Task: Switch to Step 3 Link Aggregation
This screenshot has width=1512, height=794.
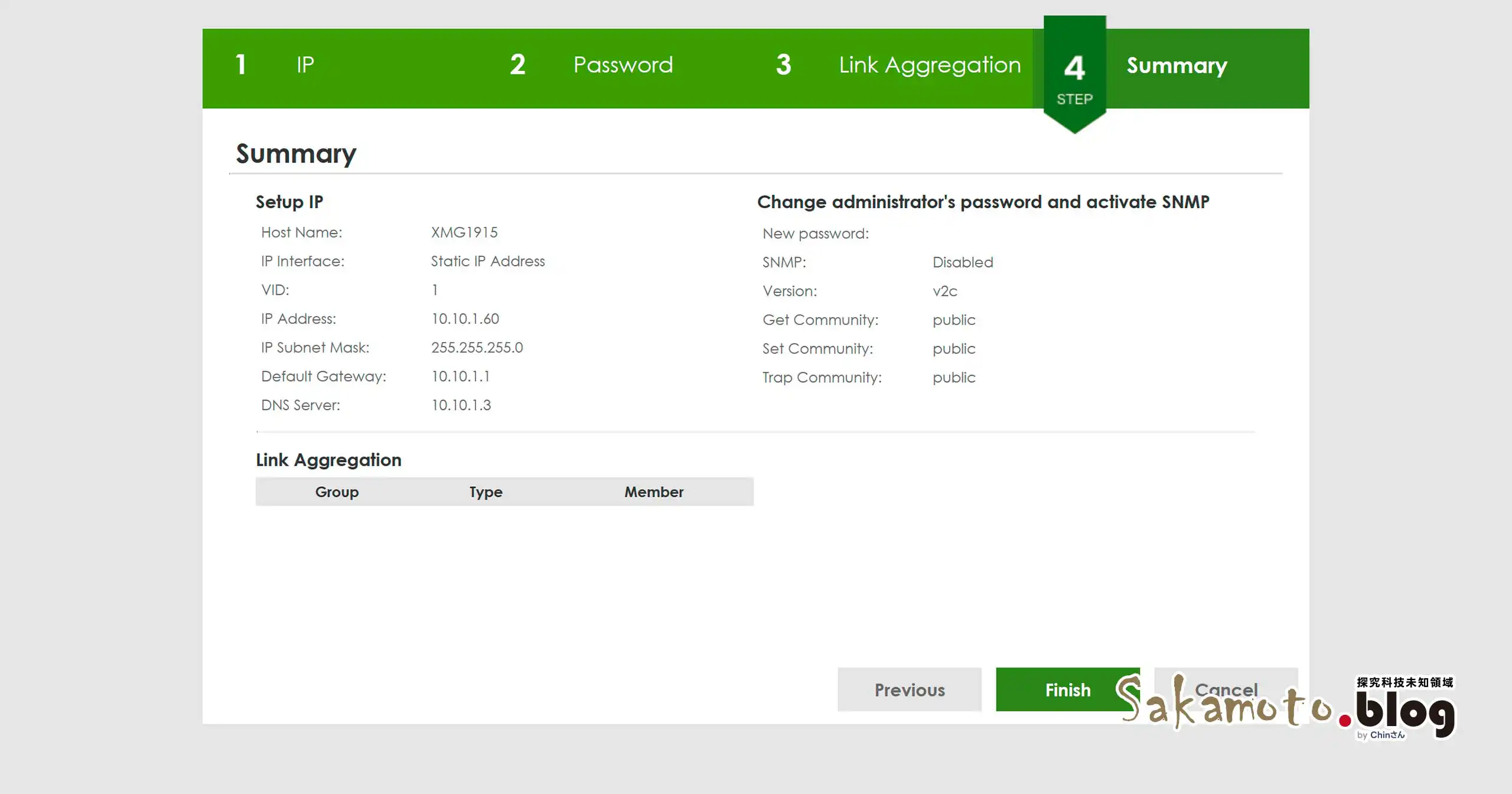Action: click(x=930, y=65)
